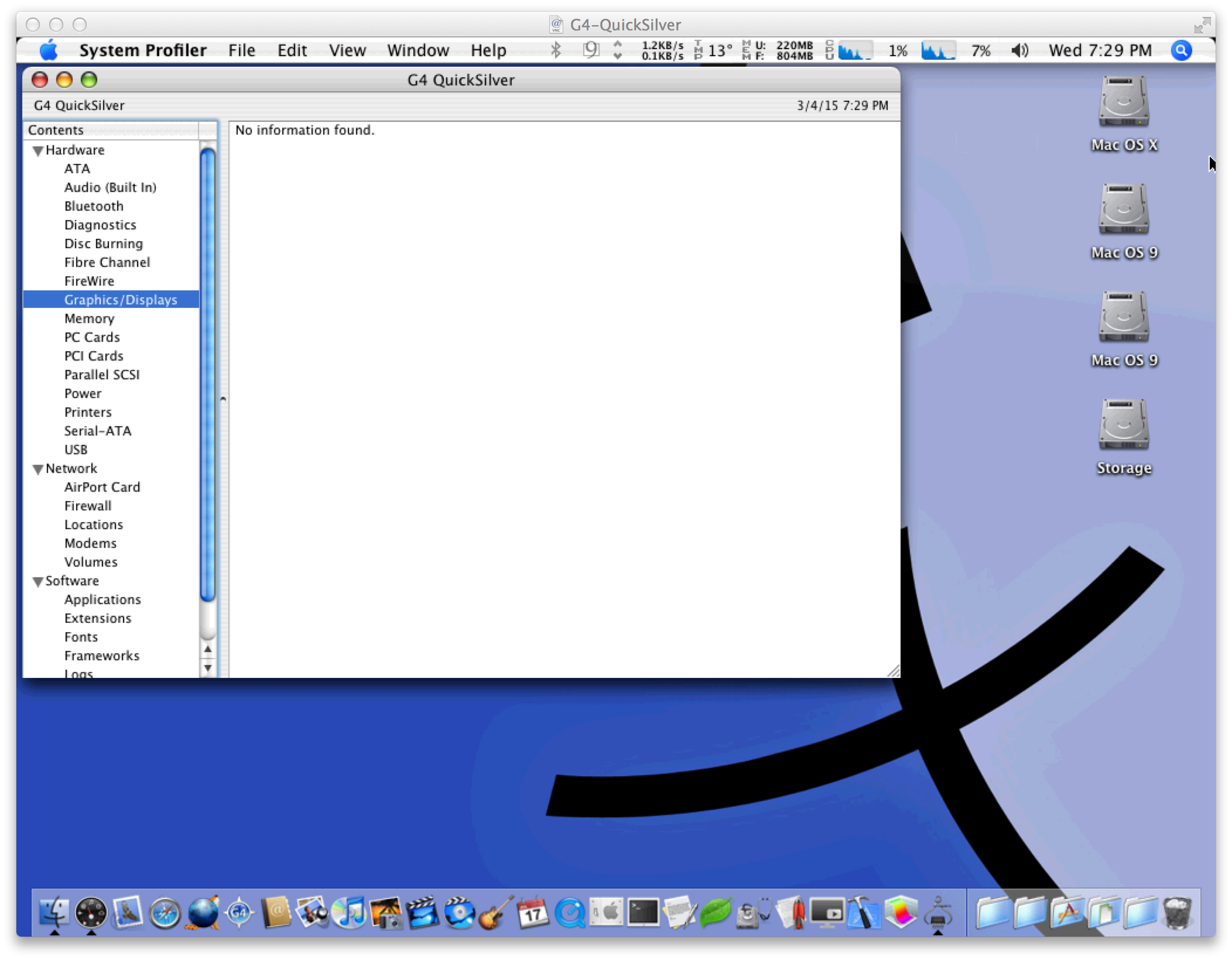Launch iDVD from the dock
The height and width of the screenshot is (960, 1232).
tap(459, 912)
